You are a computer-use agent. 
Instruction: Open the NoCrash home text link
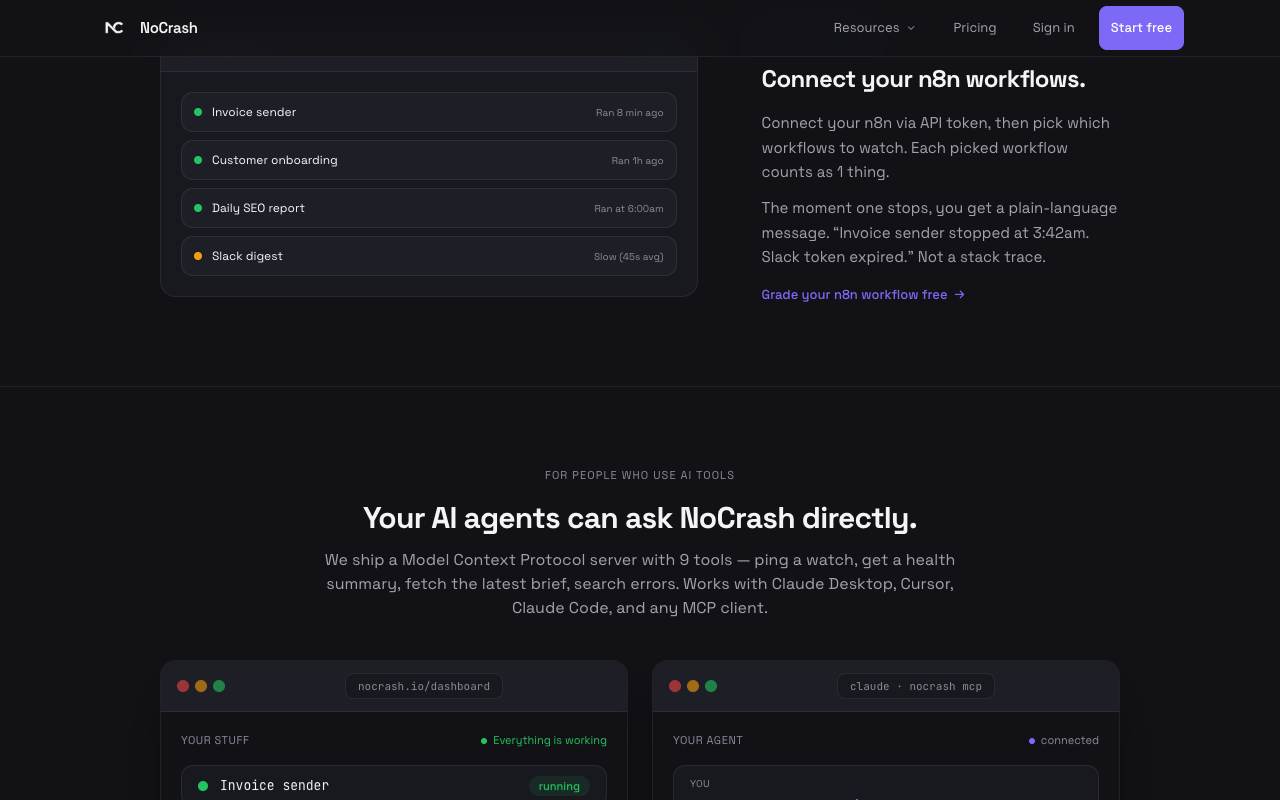pos(168,28)
